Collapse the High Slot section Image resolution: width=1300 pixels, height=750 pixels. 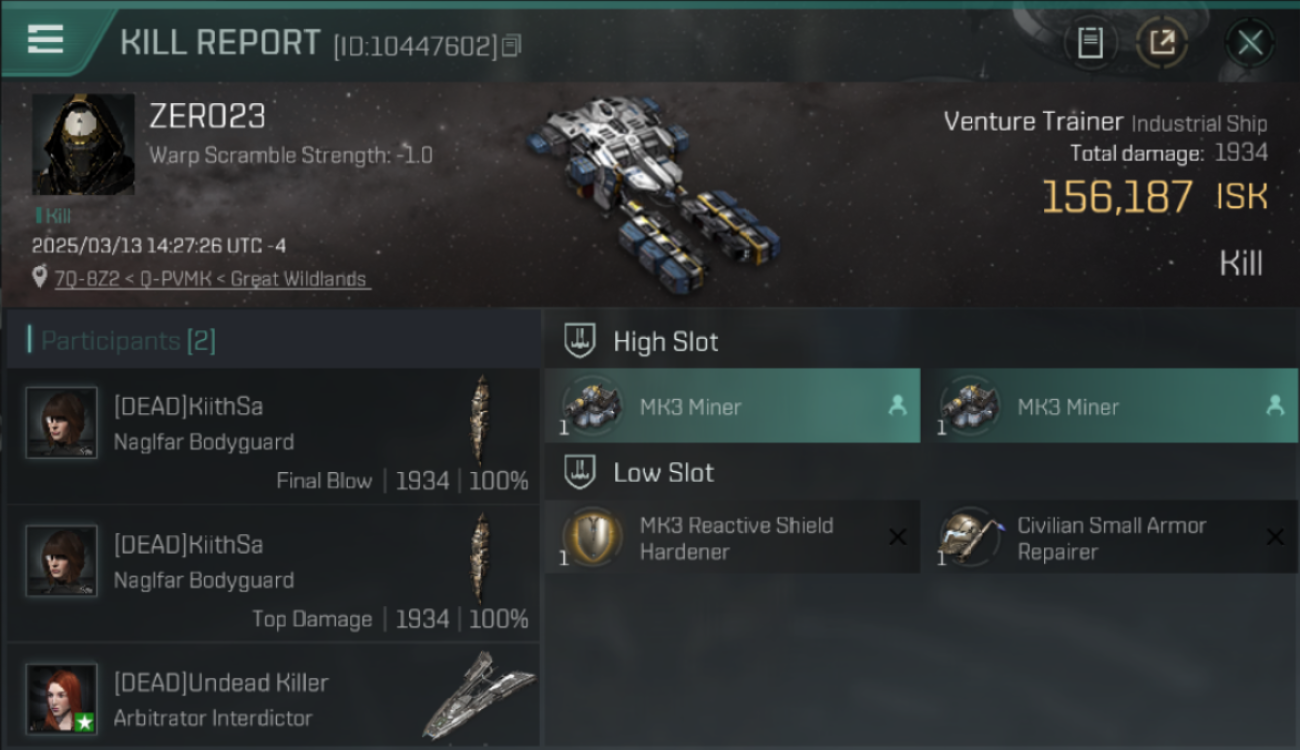tap(581, 341)
